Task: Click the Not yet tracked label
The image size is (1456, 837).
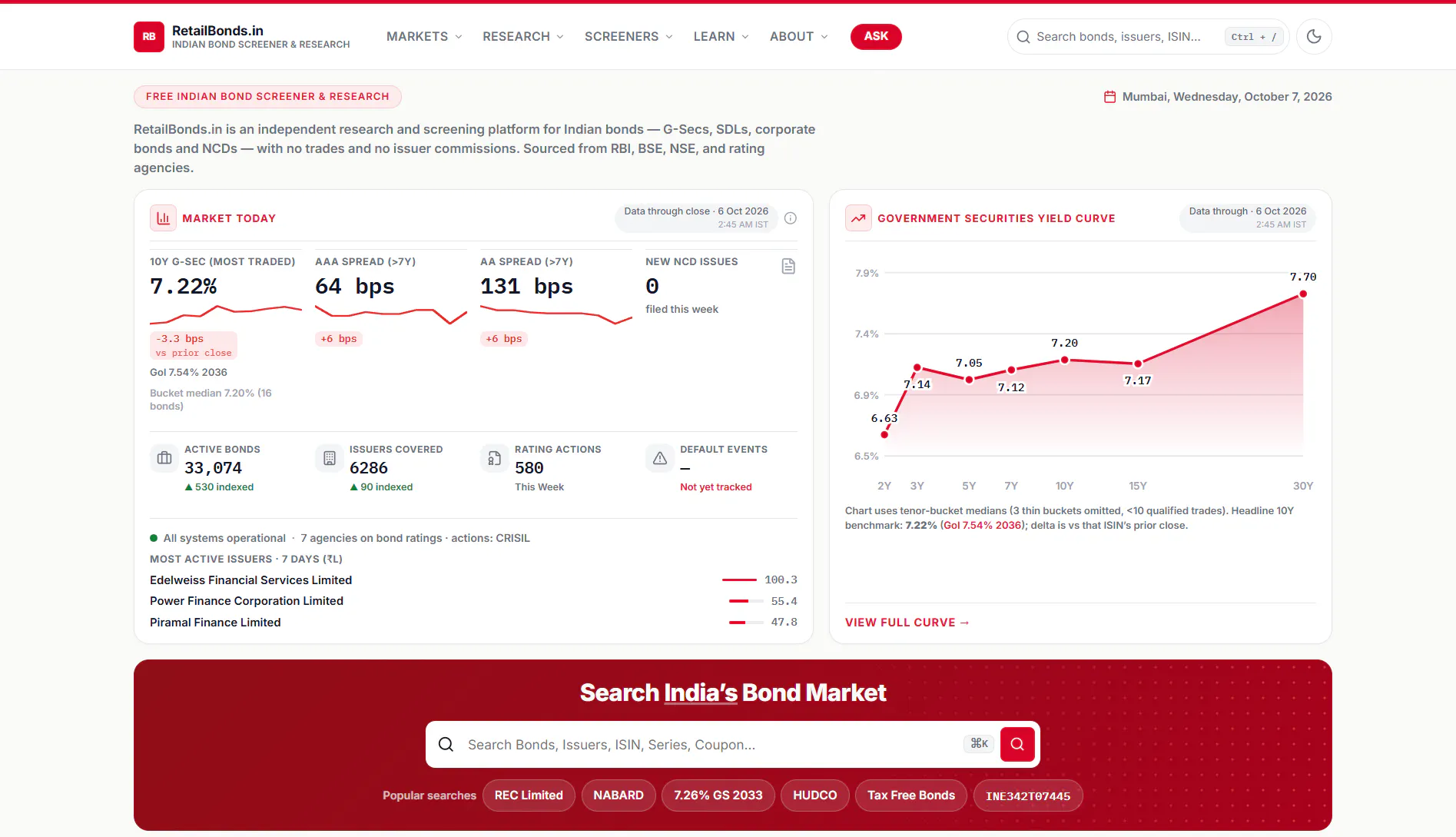Action: [716, 487]
